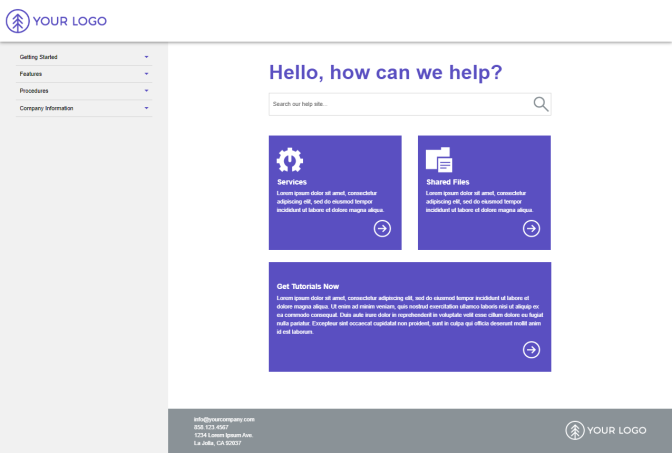Click the tree logo icon in header
Viewport: 672px width, 453px height.
(x=18, y=20)
